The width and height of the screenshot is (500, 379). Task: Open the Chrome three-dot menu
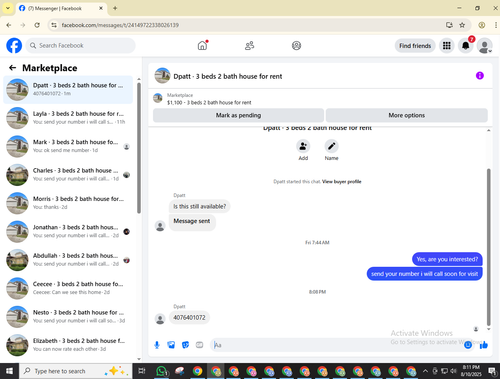[496, 25]
